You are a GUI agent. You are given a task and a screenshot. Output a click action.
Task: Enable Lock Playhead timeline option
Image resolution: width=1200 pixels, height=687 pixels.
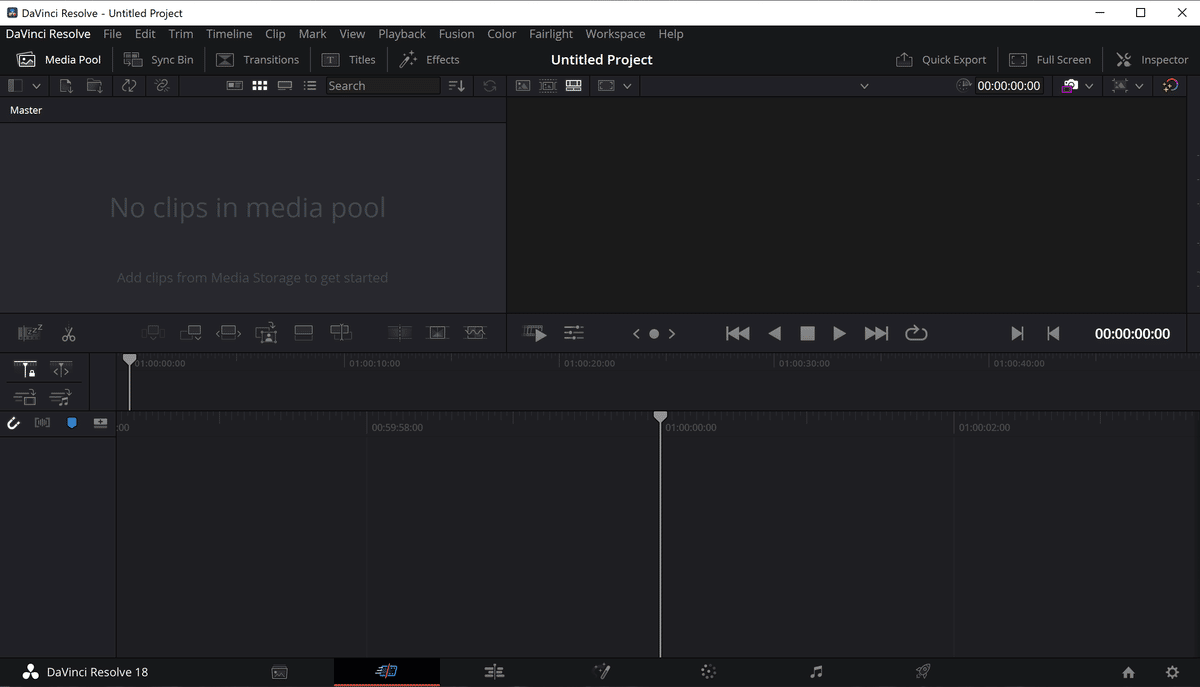(x=26, y=370)
